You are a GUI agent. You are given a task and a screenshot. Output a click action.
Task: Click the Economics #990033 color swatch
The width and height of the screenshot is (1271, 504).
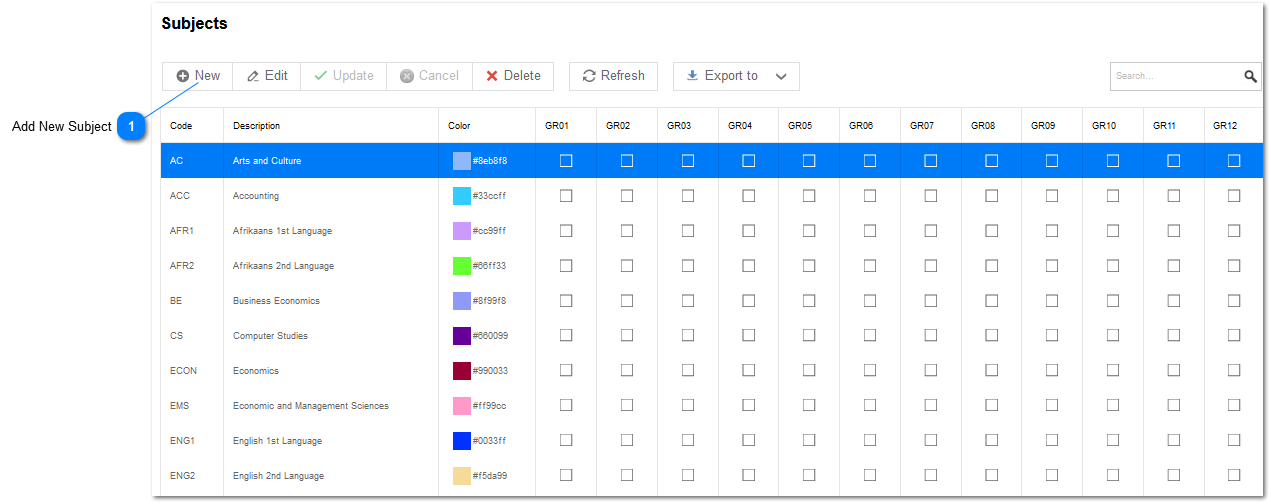click(461, 371)
